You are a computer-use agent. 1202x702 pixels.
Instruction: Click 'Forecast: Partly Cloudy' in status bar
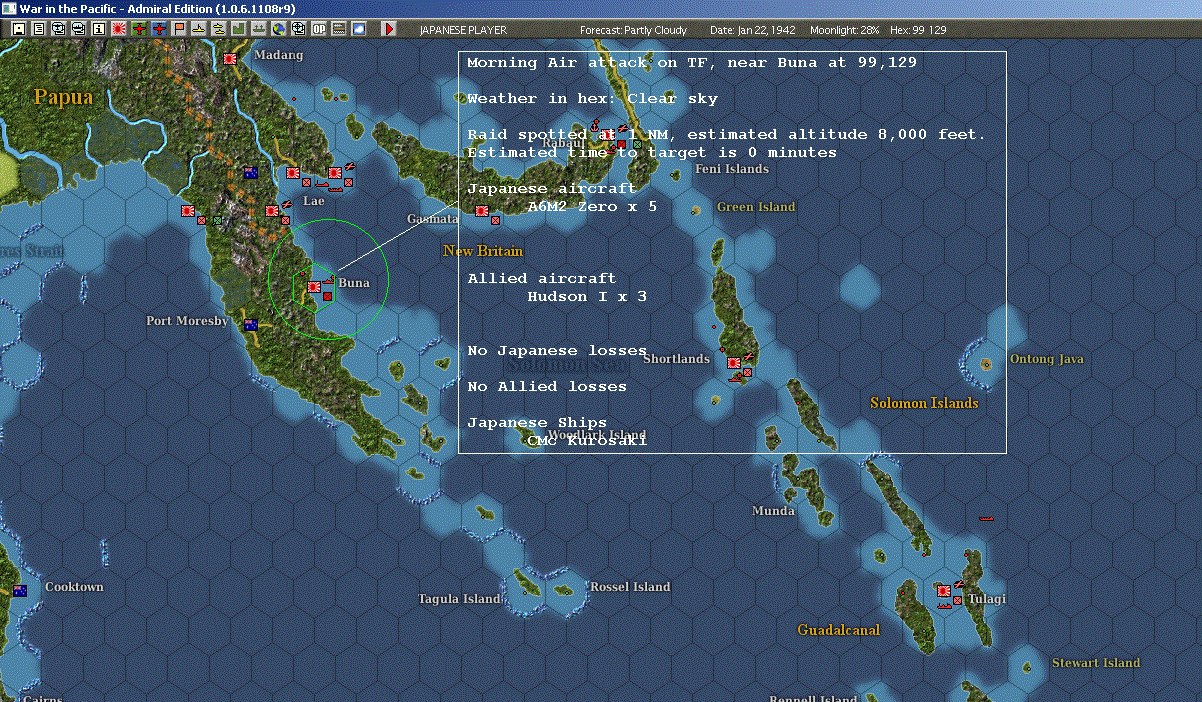(633, 30)
